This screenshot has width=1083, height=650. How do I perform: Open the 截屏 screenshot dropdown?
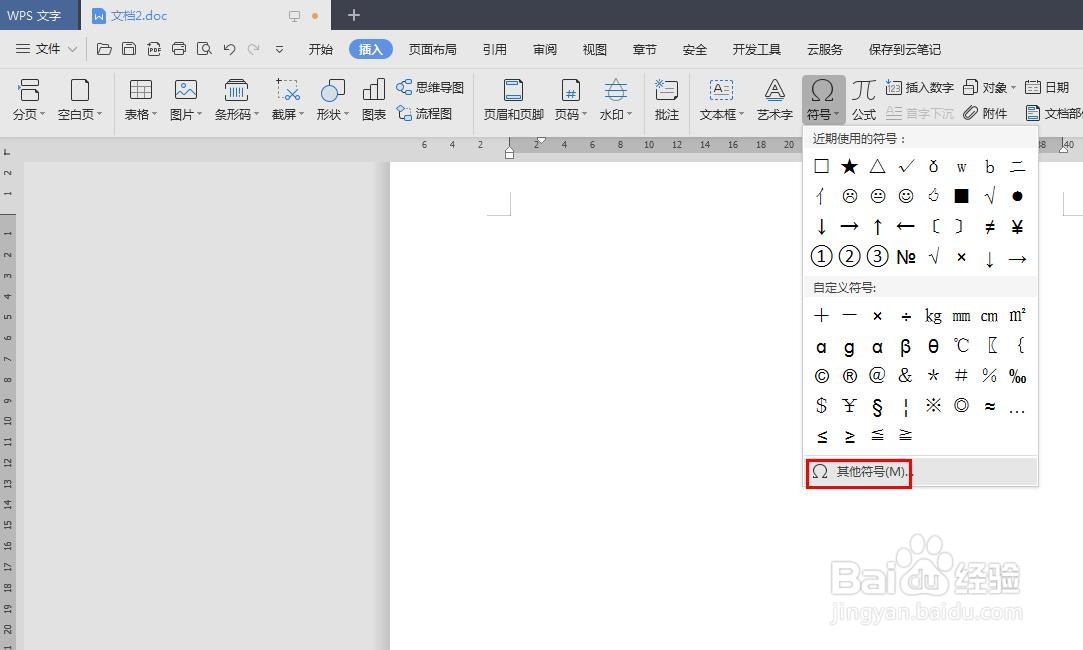288,100
